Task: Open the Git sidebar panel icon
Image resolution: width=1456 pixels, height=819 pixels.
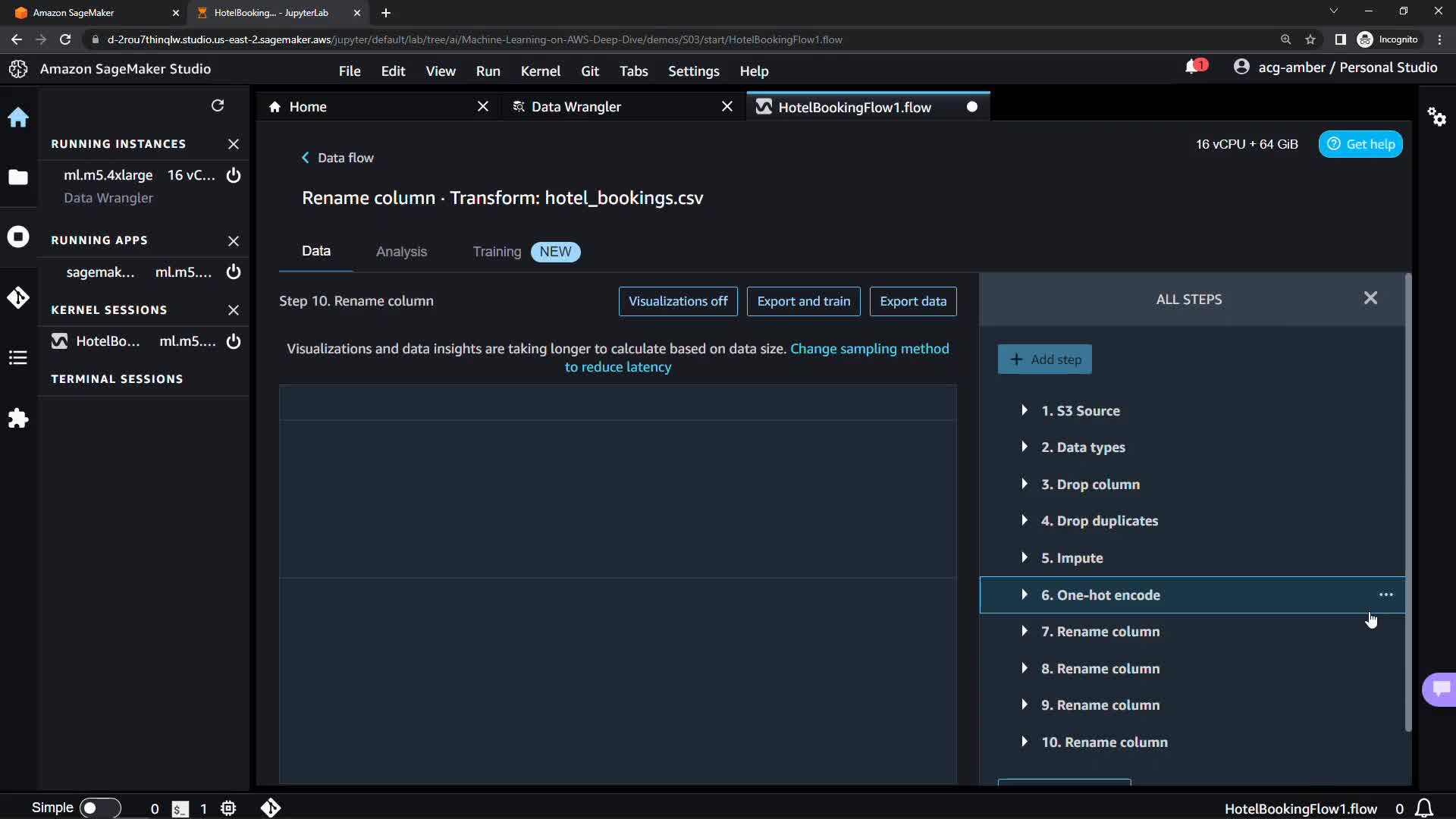Action: (18, 297)
